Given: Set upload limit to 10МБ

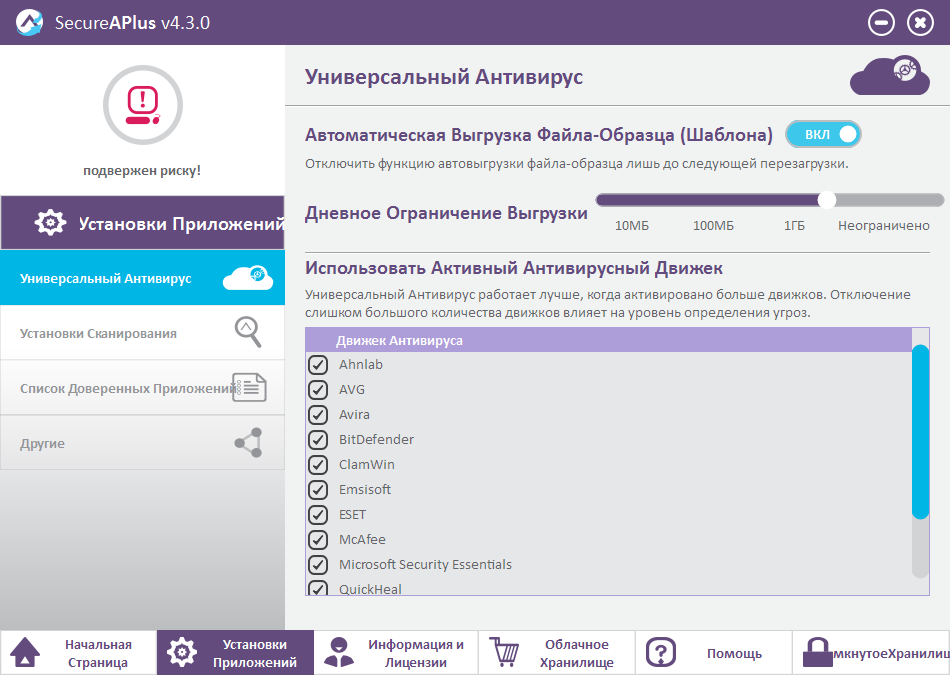Looking at the screenshot, I should coord(631,225).
